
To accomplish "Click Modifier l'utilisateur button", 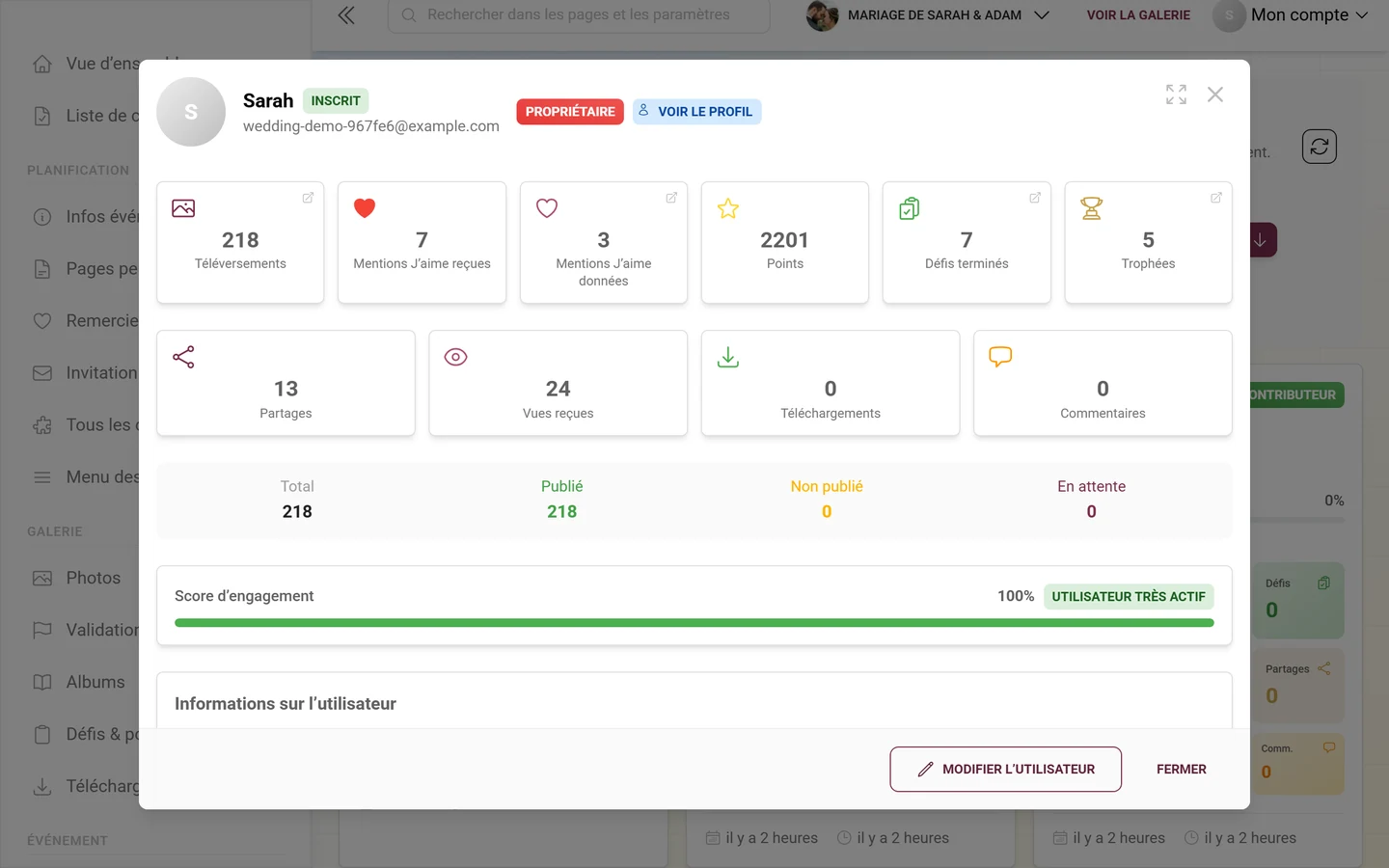I will (x=1005, y=769).
